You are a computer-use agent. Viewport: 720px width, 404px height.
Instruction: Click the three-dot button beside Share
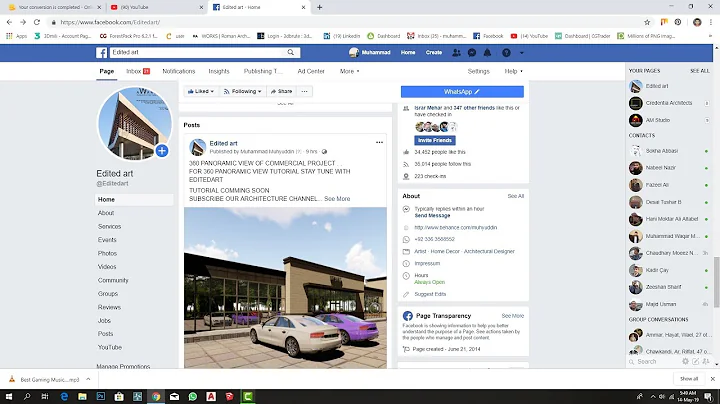point(304,91)
